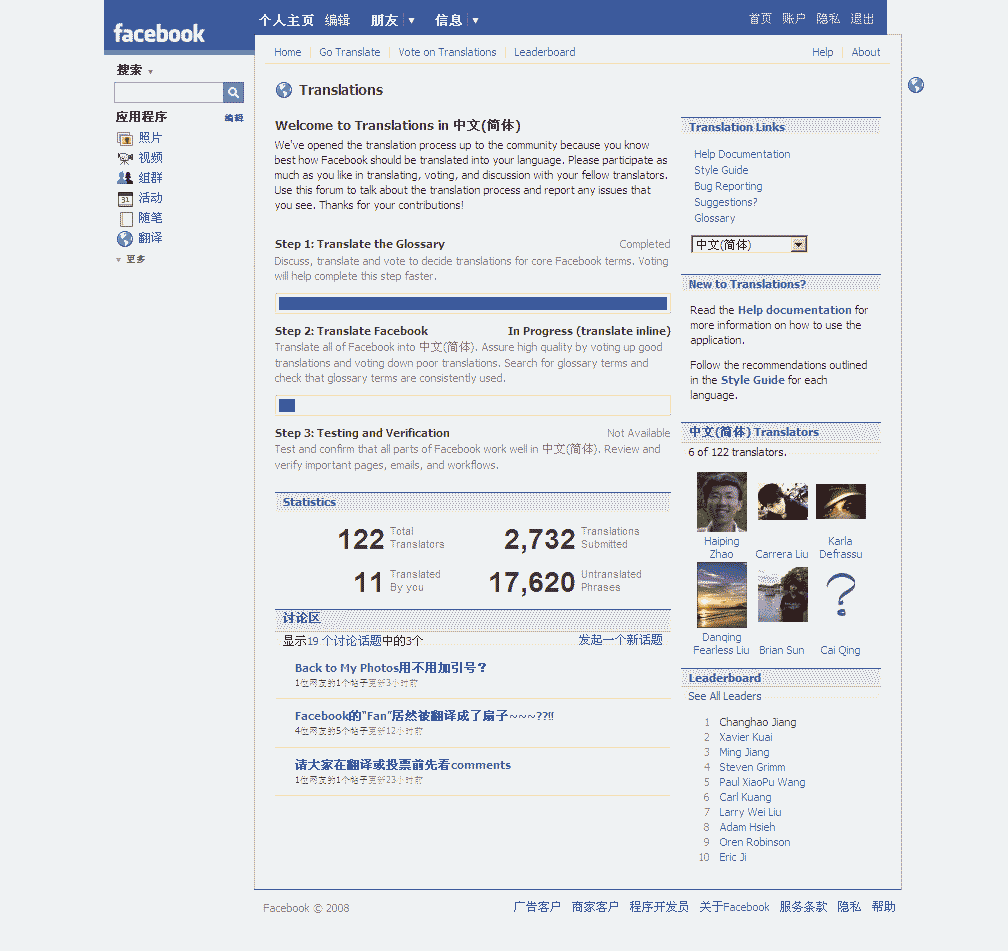Viewport: 1008px width, 951px height.
Task: Click bold Help documentation link in New to Translations
Action: point(795,310)
